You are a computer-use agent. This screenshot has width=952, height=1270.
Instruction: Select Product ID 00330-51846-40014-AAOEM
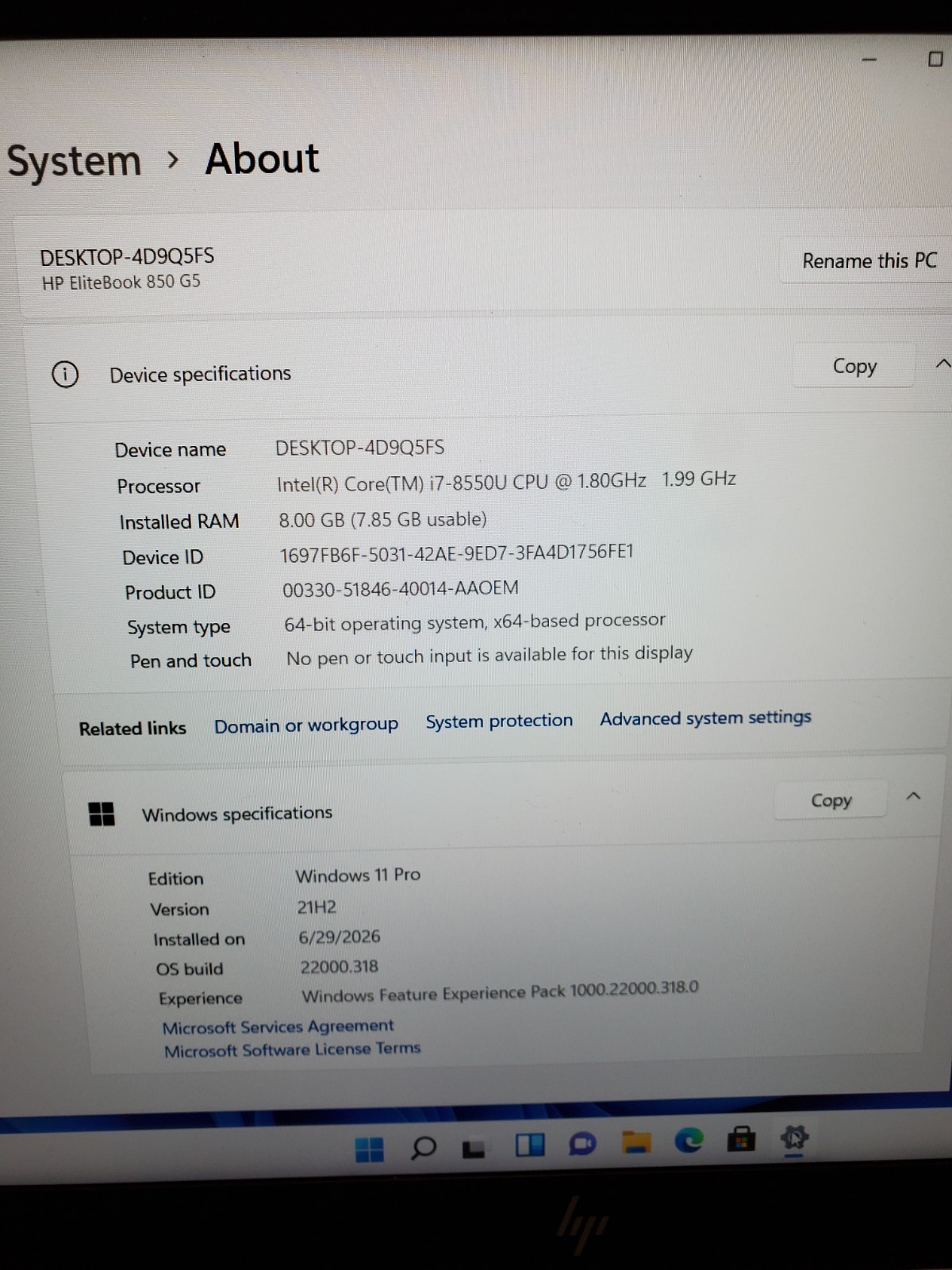[x=401, y=589]
